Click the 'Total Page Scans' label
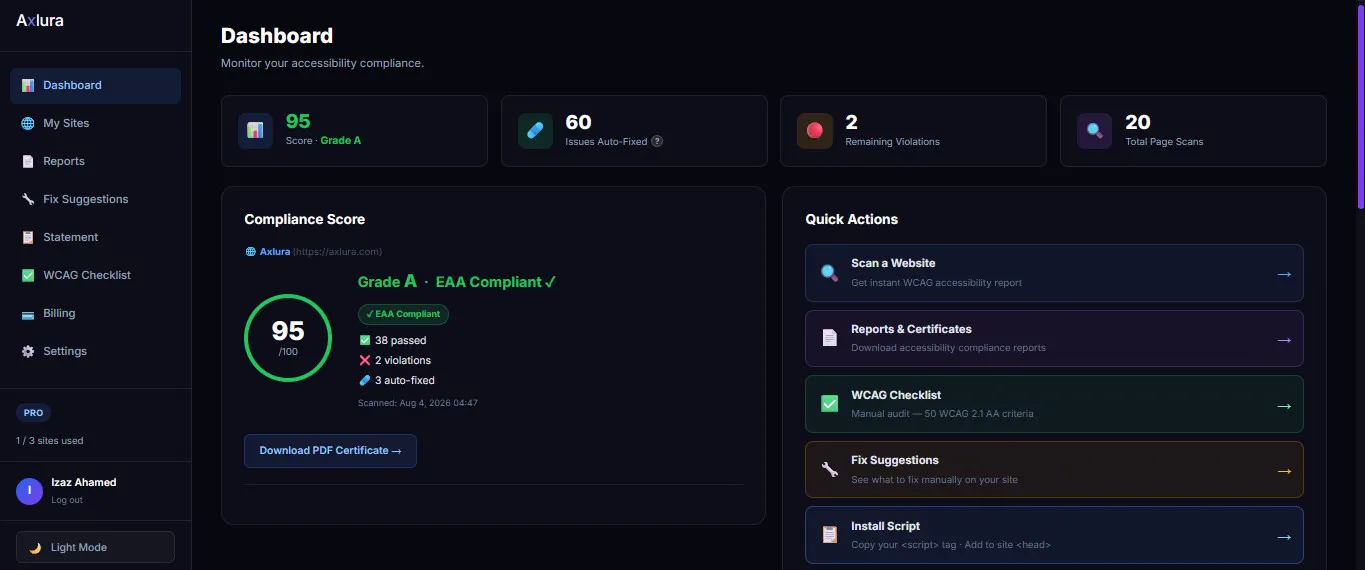 click(x=1164, y=142)
